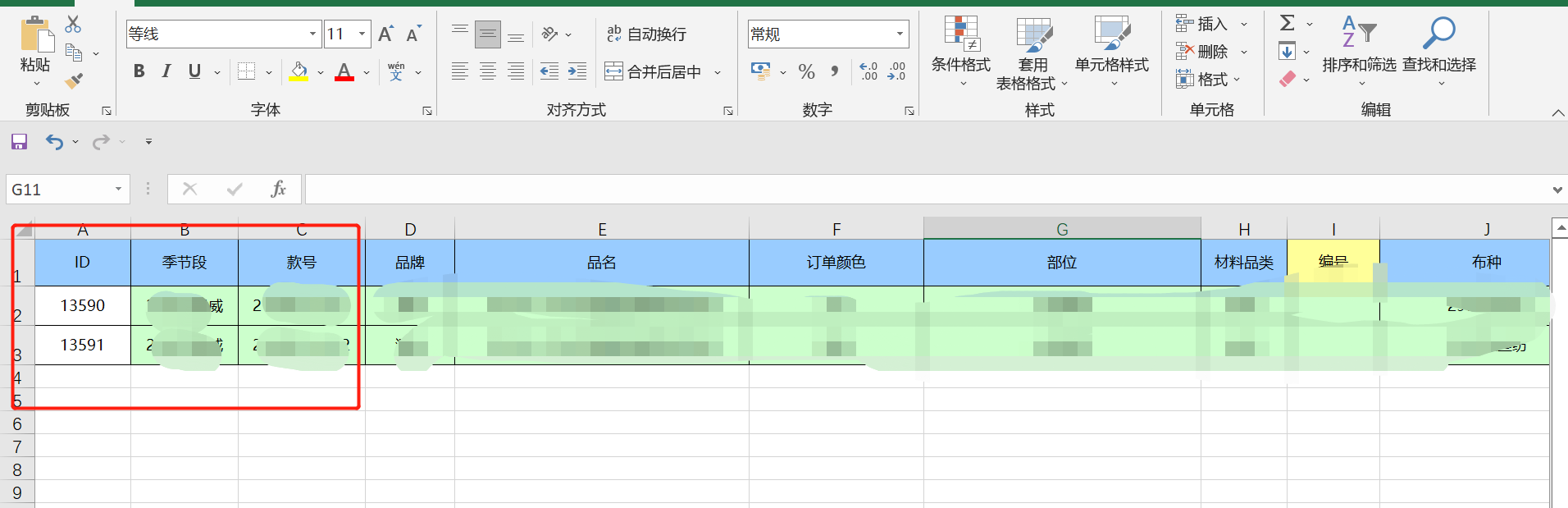
Task: Click the Clear eraser icon
Action: click(x=1288, y=80)
